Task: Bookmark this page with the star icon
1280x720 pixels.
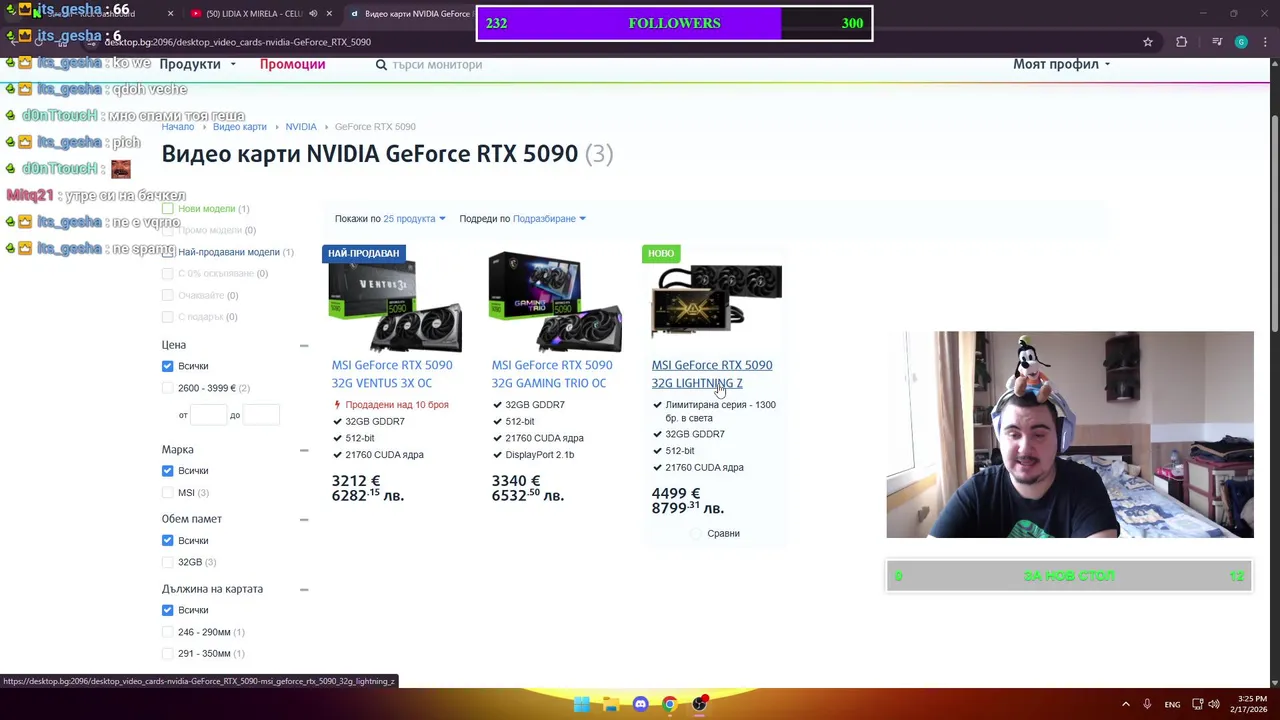Action: pos(1148,42)
